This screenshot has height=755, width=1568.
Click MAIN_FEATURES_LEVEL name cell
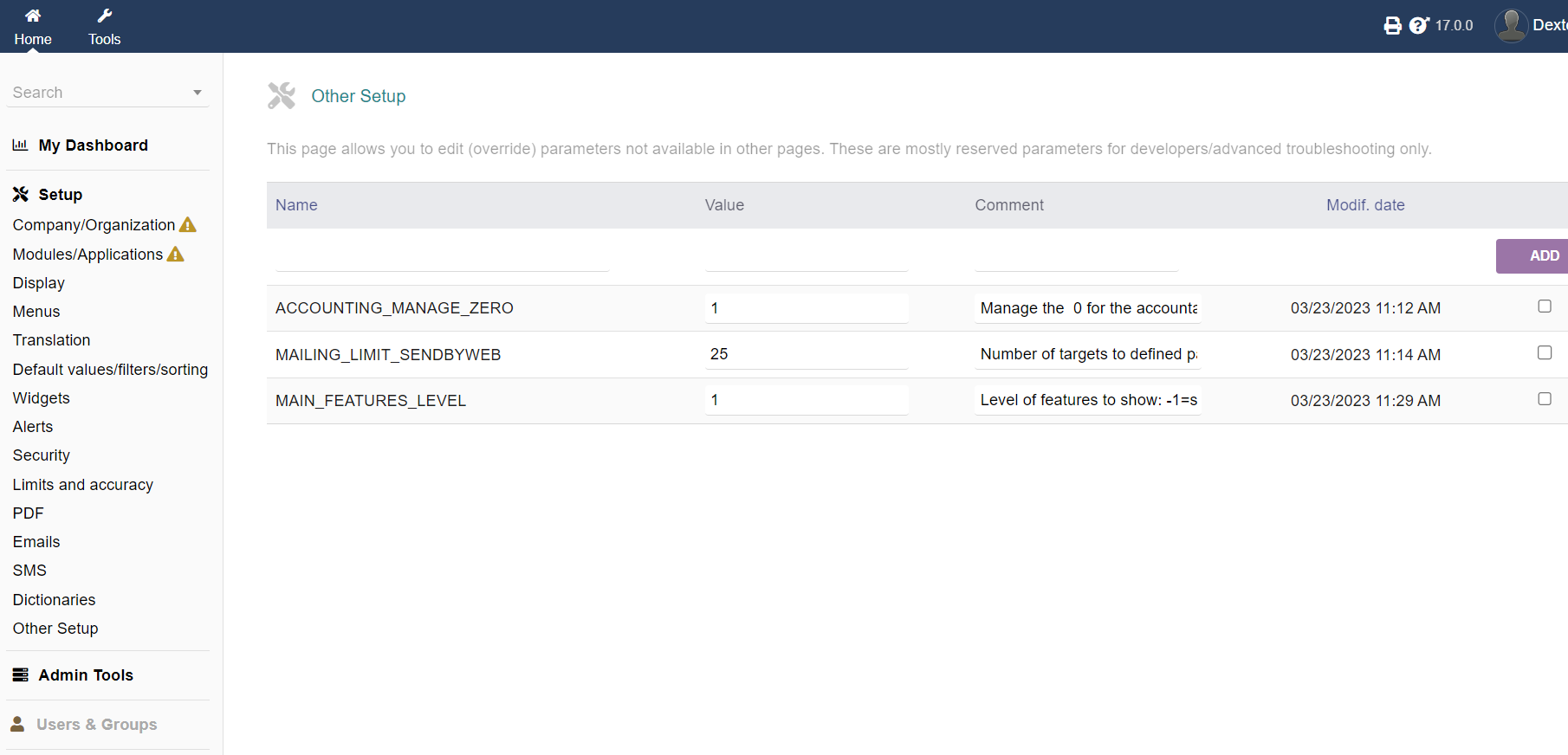pos(371,401)
